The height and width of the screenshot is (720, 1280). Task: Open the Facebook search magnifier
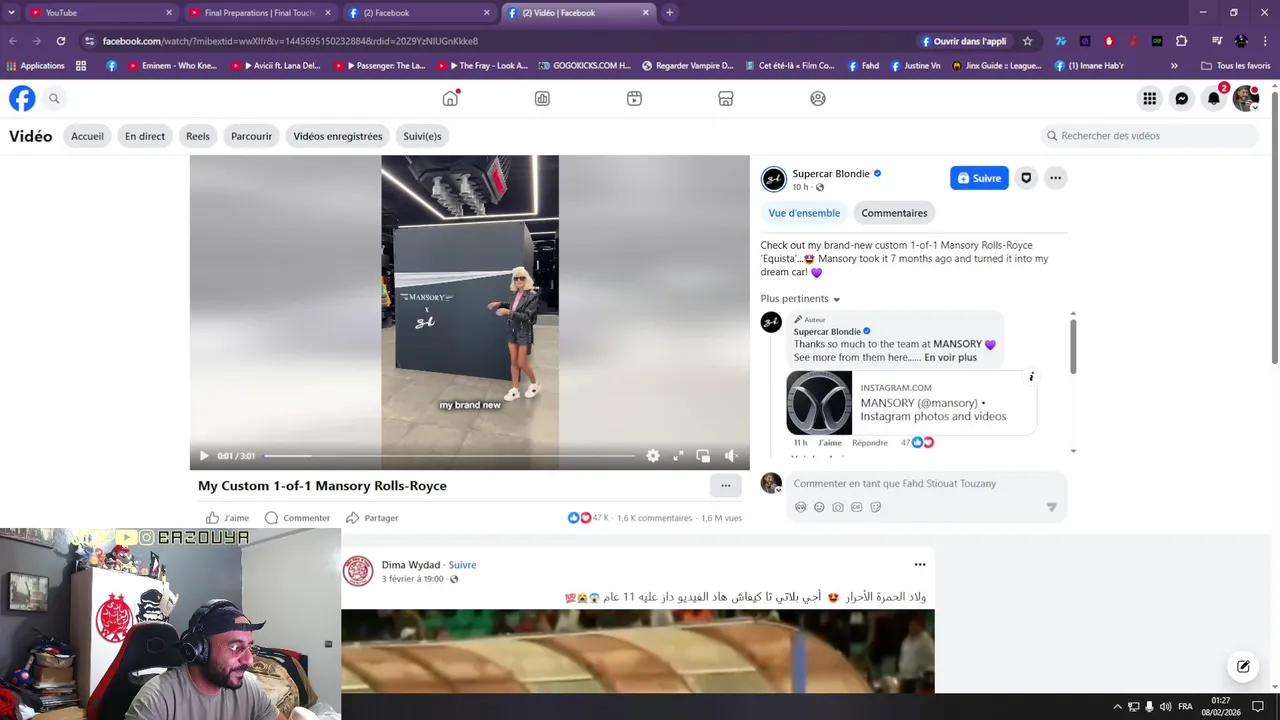[x=54, y=98]
